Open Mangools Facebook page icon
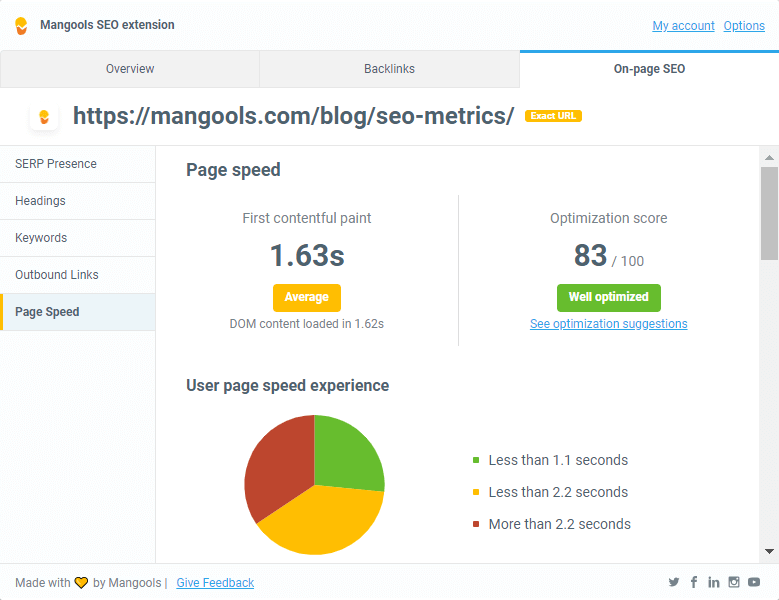The image size is (779, 600). [x=694, y=582]
